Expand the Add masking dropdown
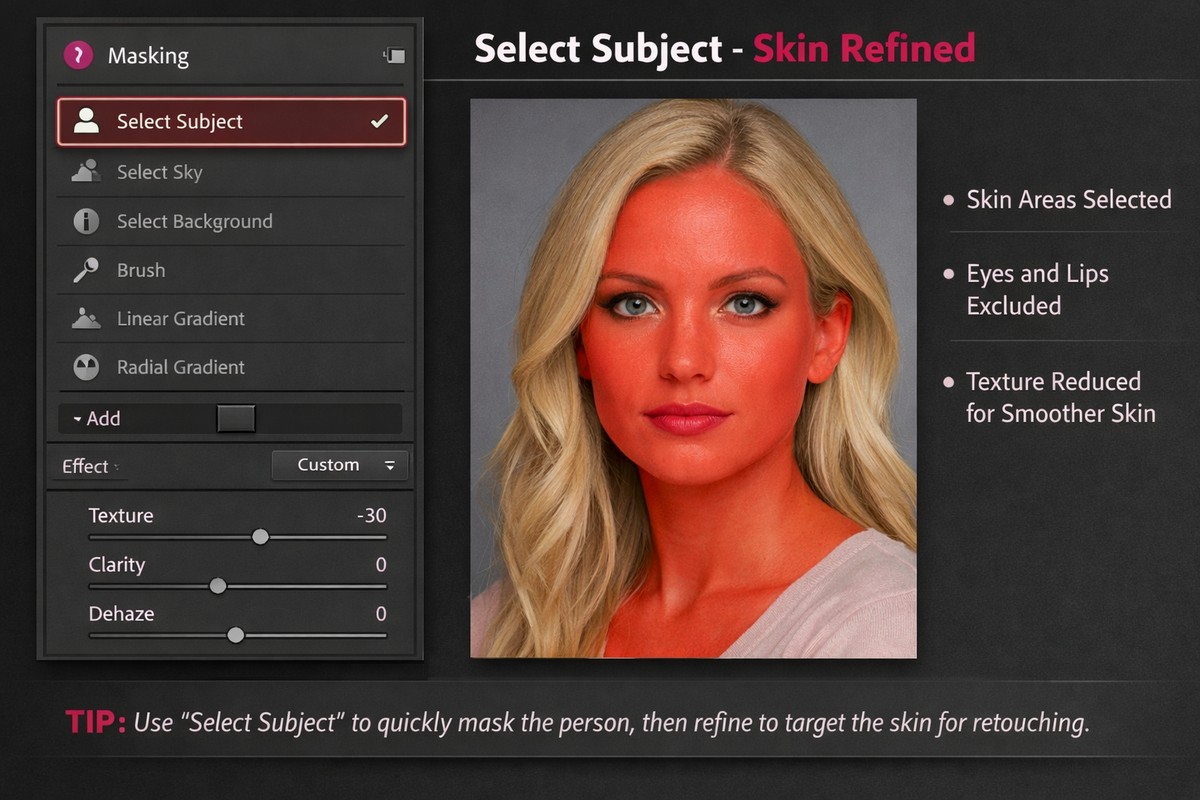The width and height of the screenshot is (1200, 800). point(95,418)
